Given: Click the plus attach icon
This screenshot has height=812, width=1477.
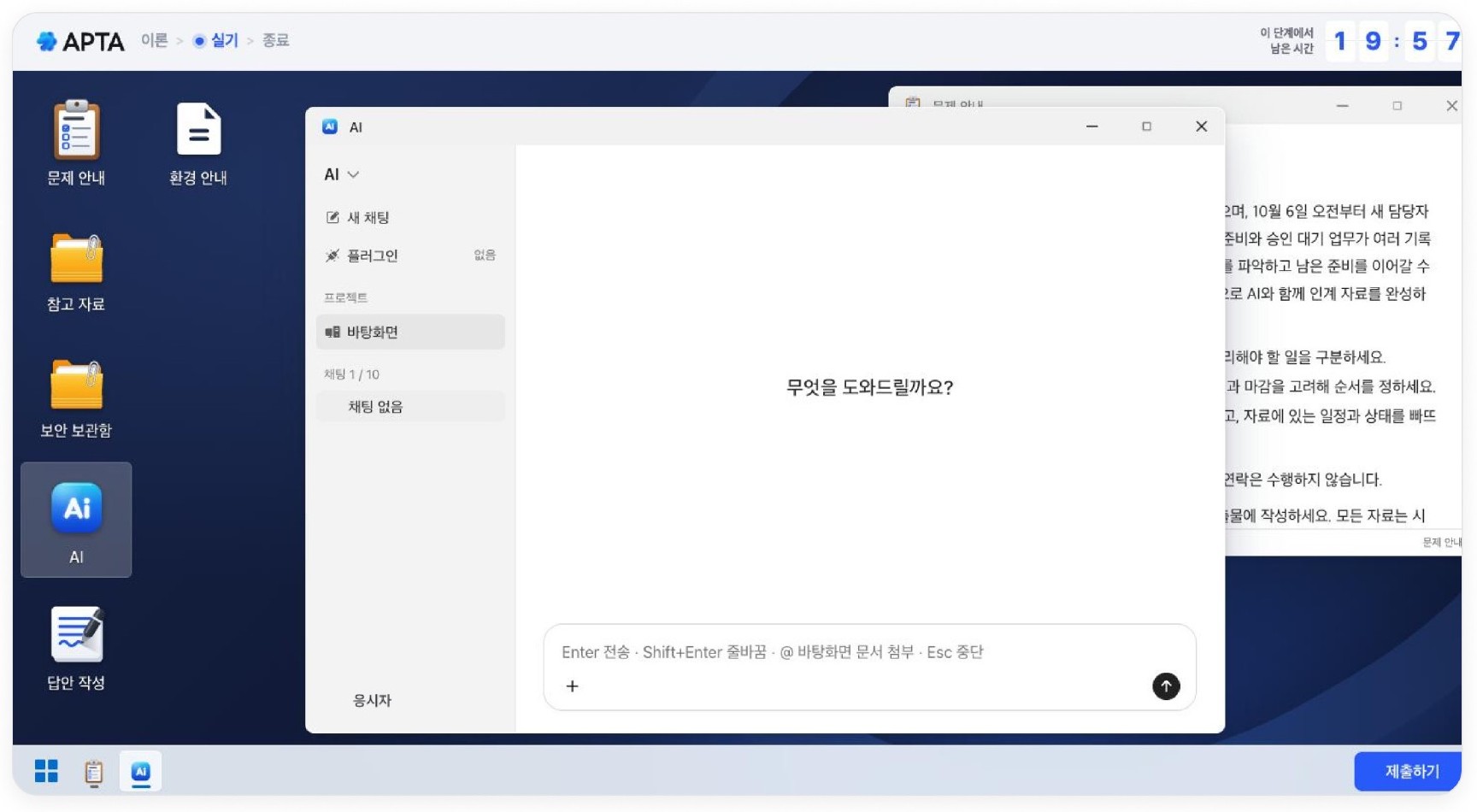Looking at the screenshot, I should 572,685.
